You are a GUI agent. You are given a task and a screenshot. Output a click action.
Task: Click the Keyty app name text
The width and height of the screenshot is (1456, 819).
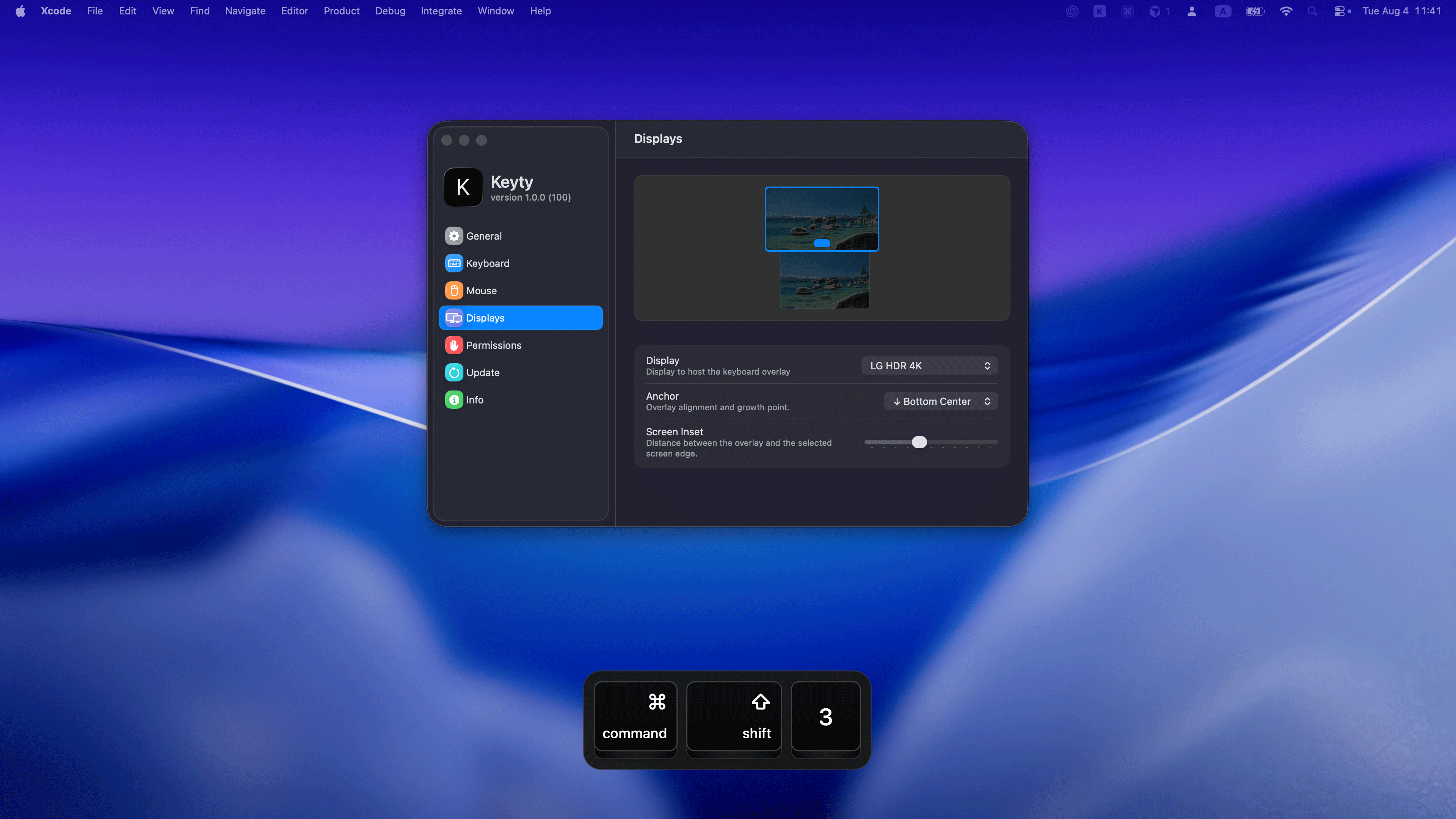512,182
